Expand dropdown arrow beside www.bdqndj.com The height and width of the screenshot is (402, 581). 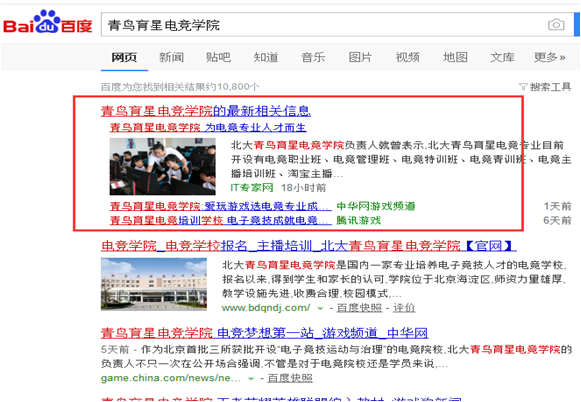[x=320, y=308]
